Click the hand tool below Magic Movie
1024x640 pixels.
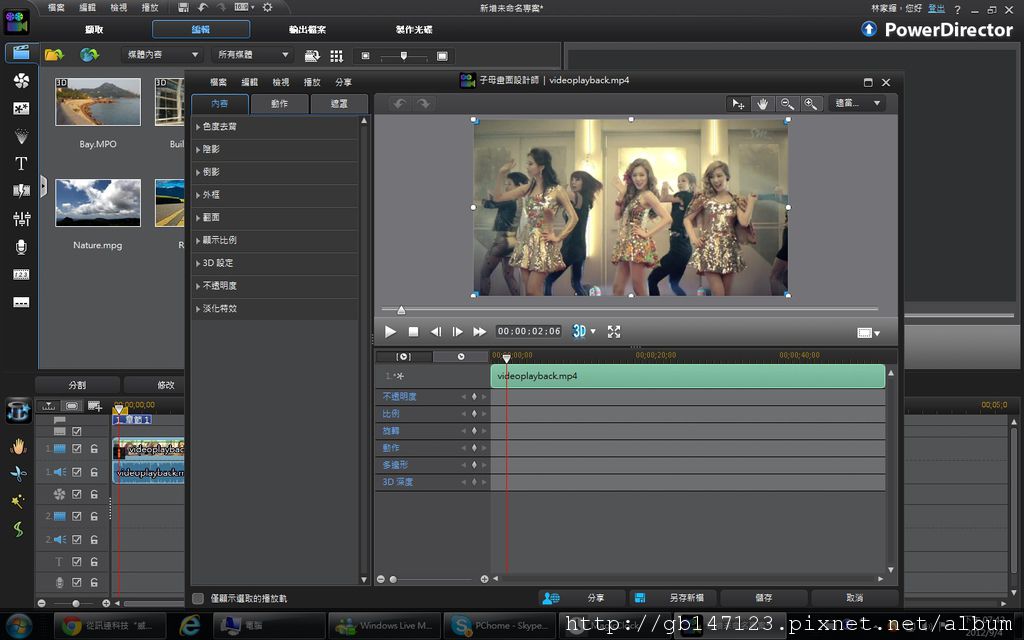[x=18, y=446]
